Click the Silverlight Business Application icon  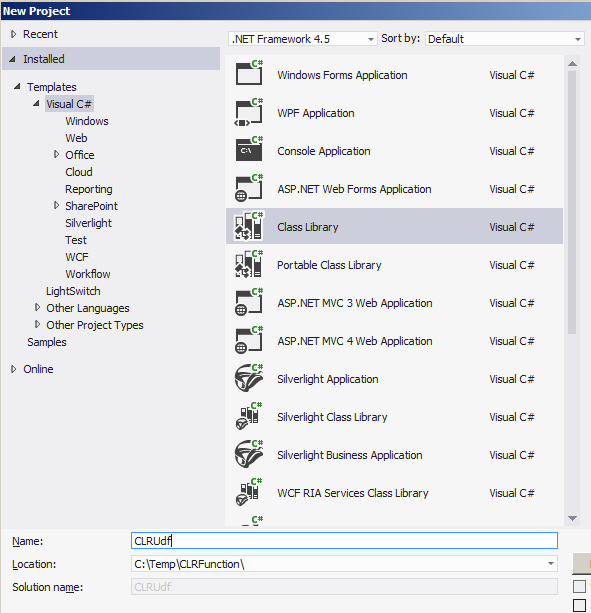point(249,454)
